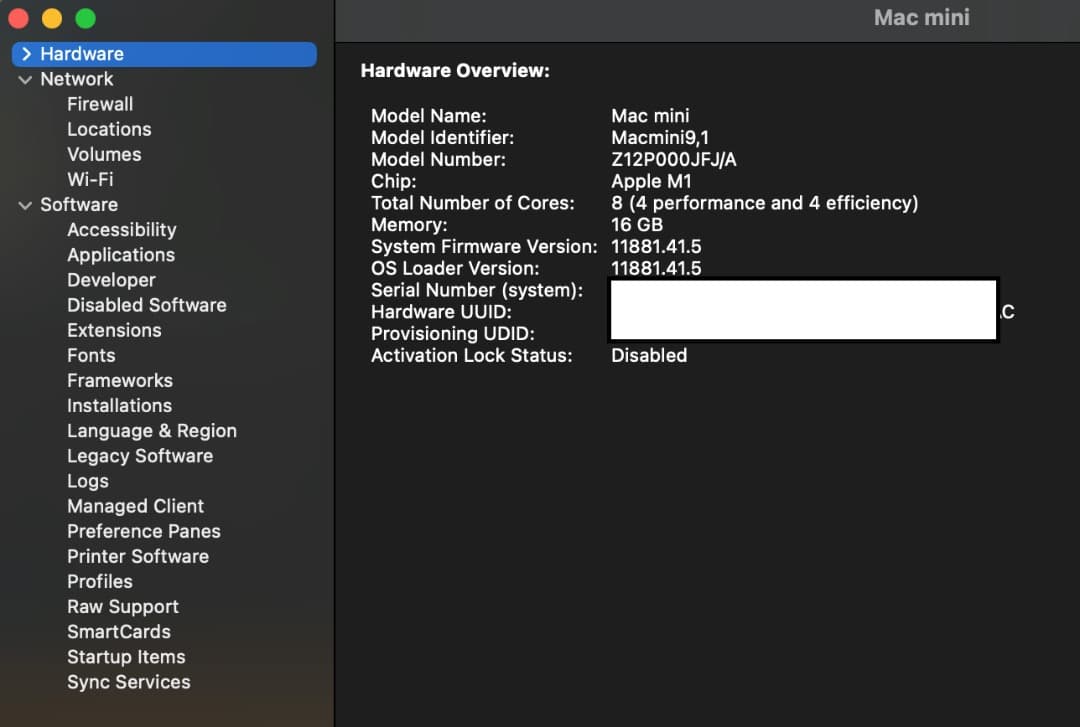Select Language & Region
Image resolution: width=1080 pixels, height=727 pixels.
click(152, 431)
